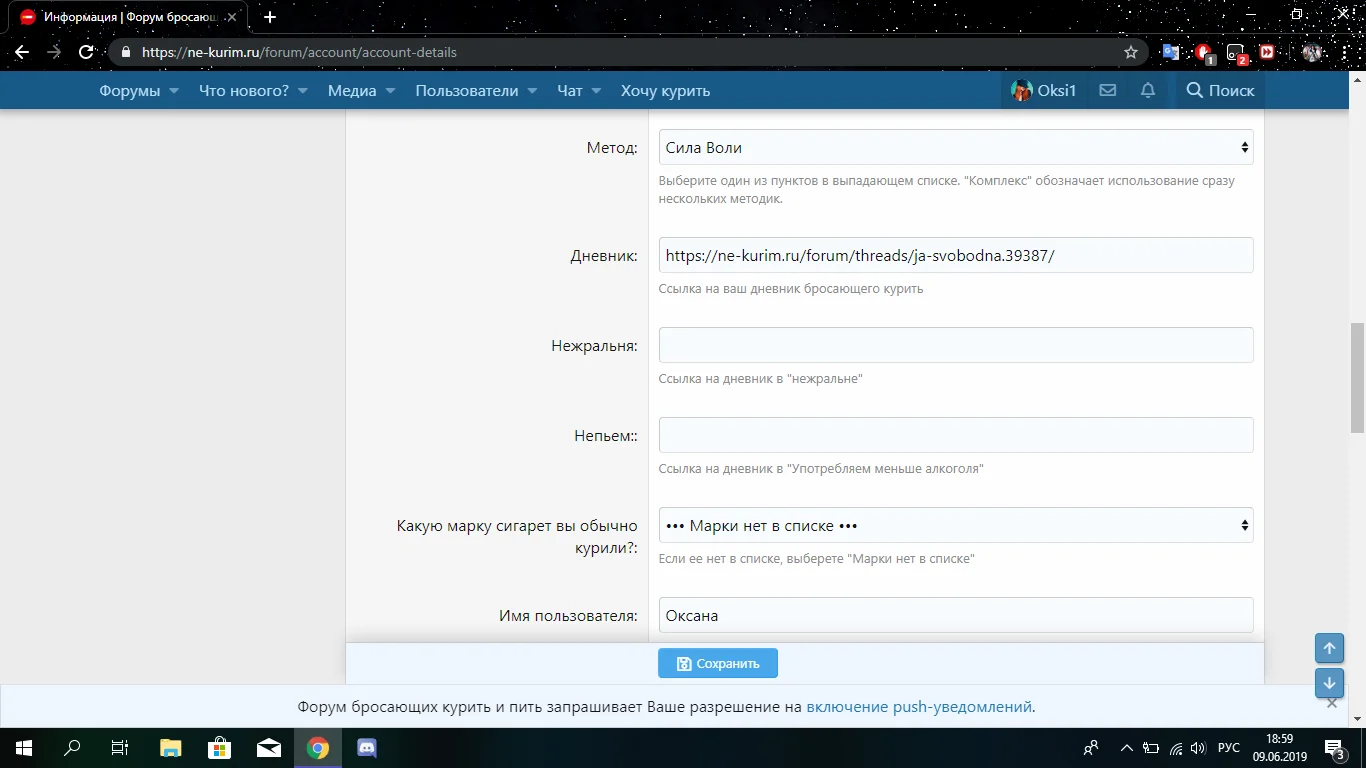1366x768 pixels.
Task: Open the notifications bell icon
Action: pyautogui.click(x=1148, y=91)
